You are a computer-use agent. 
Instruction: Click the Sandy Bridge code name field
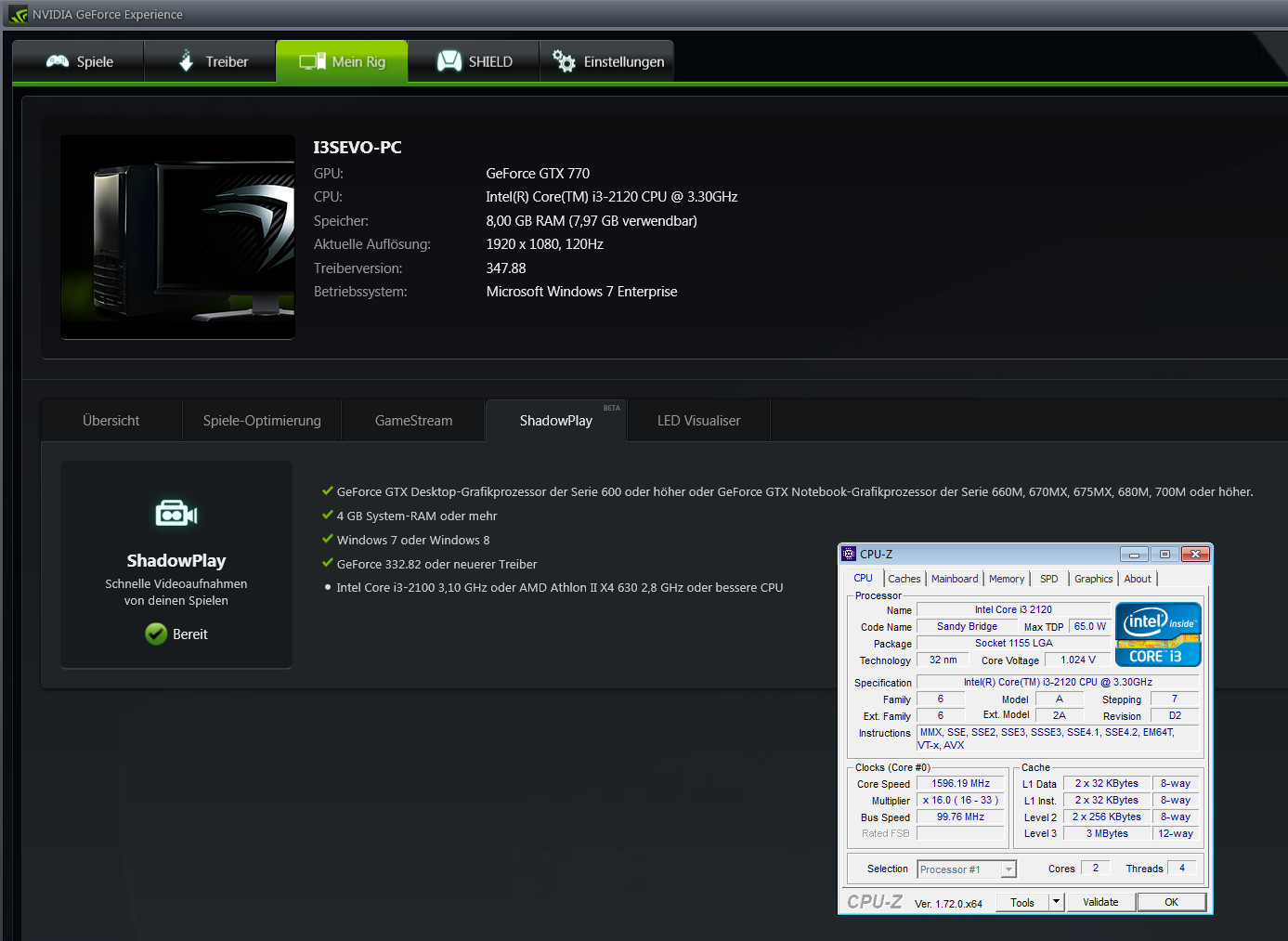967,627
